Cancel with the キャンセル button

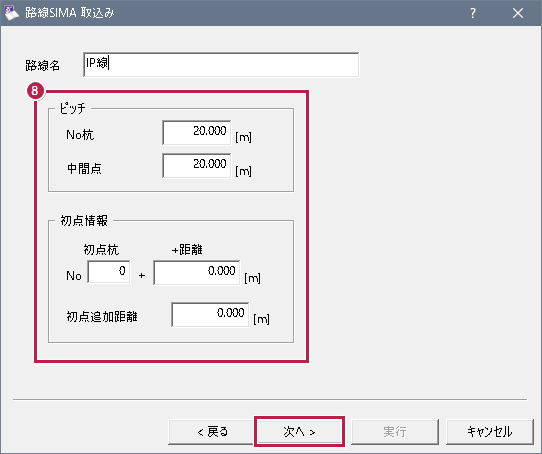(490, 432)
